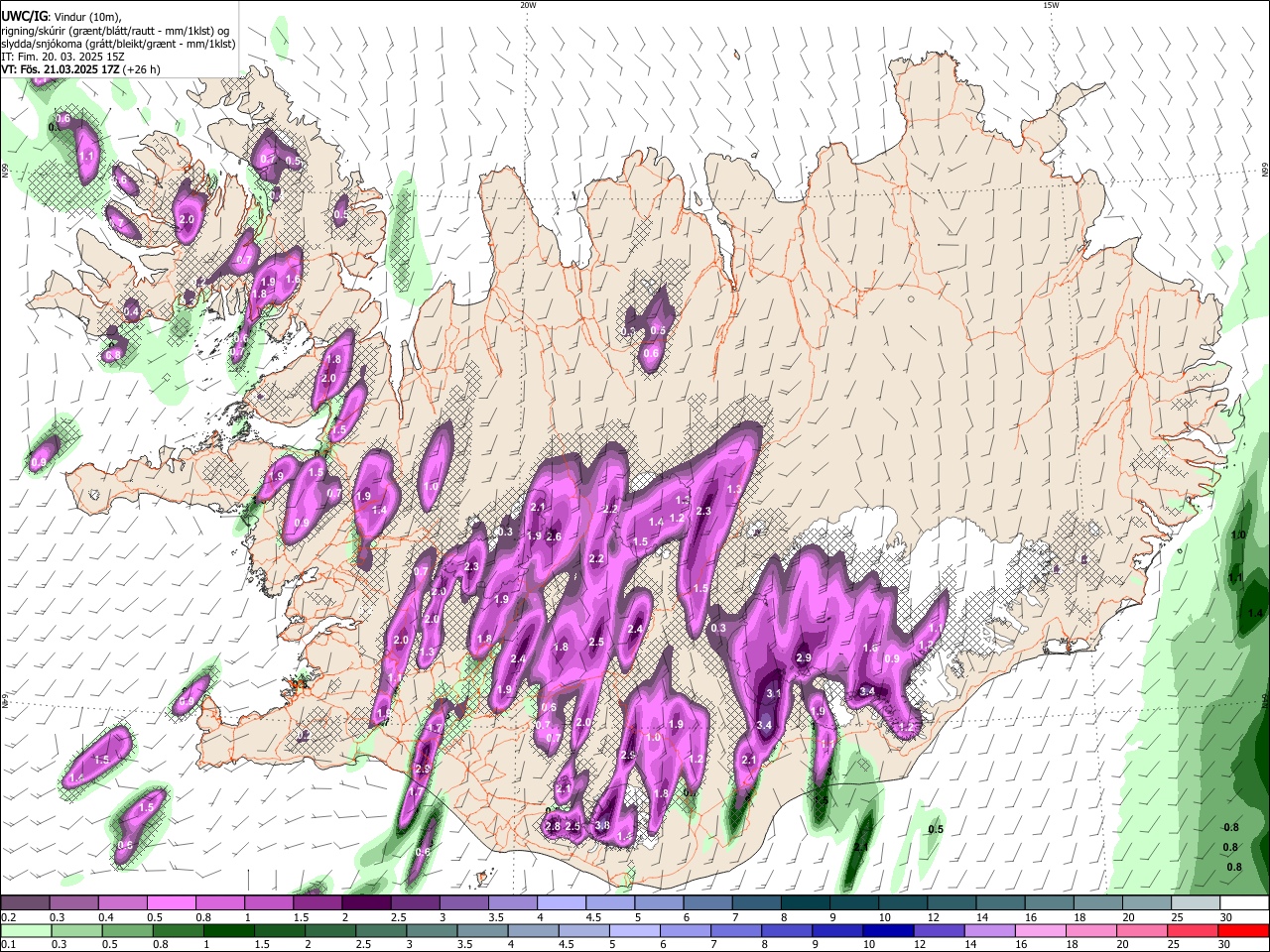Click the "0.1" label in the lower scale
1270x952 pixels.
8,945
